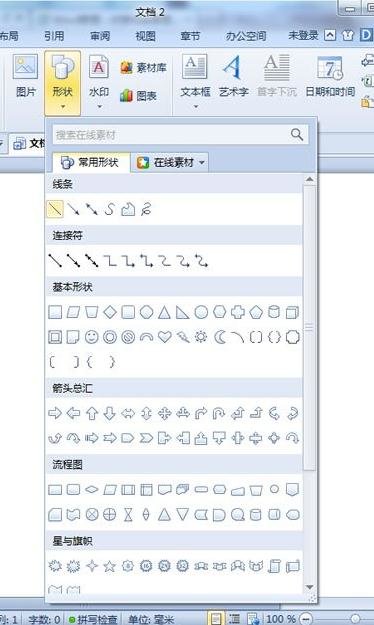Select the flowchart decision diamond
This screenshot has width=374, height=625.
point(92,489)
